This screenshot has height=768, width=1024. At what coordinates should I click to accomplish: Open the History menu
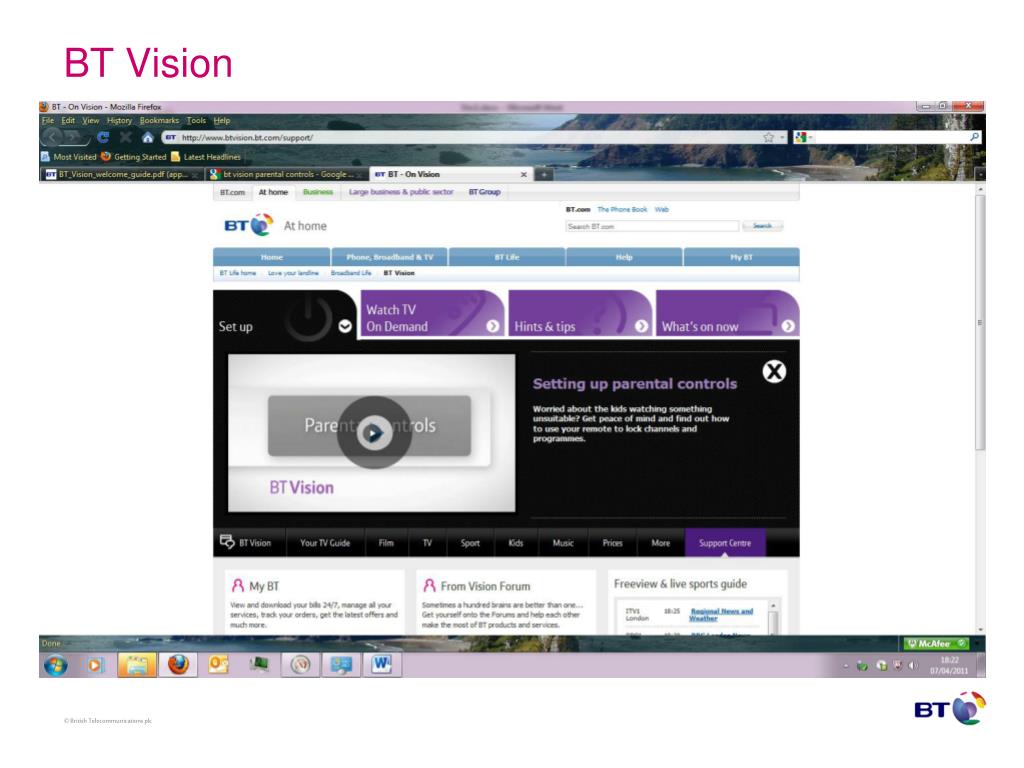[119, 120]
